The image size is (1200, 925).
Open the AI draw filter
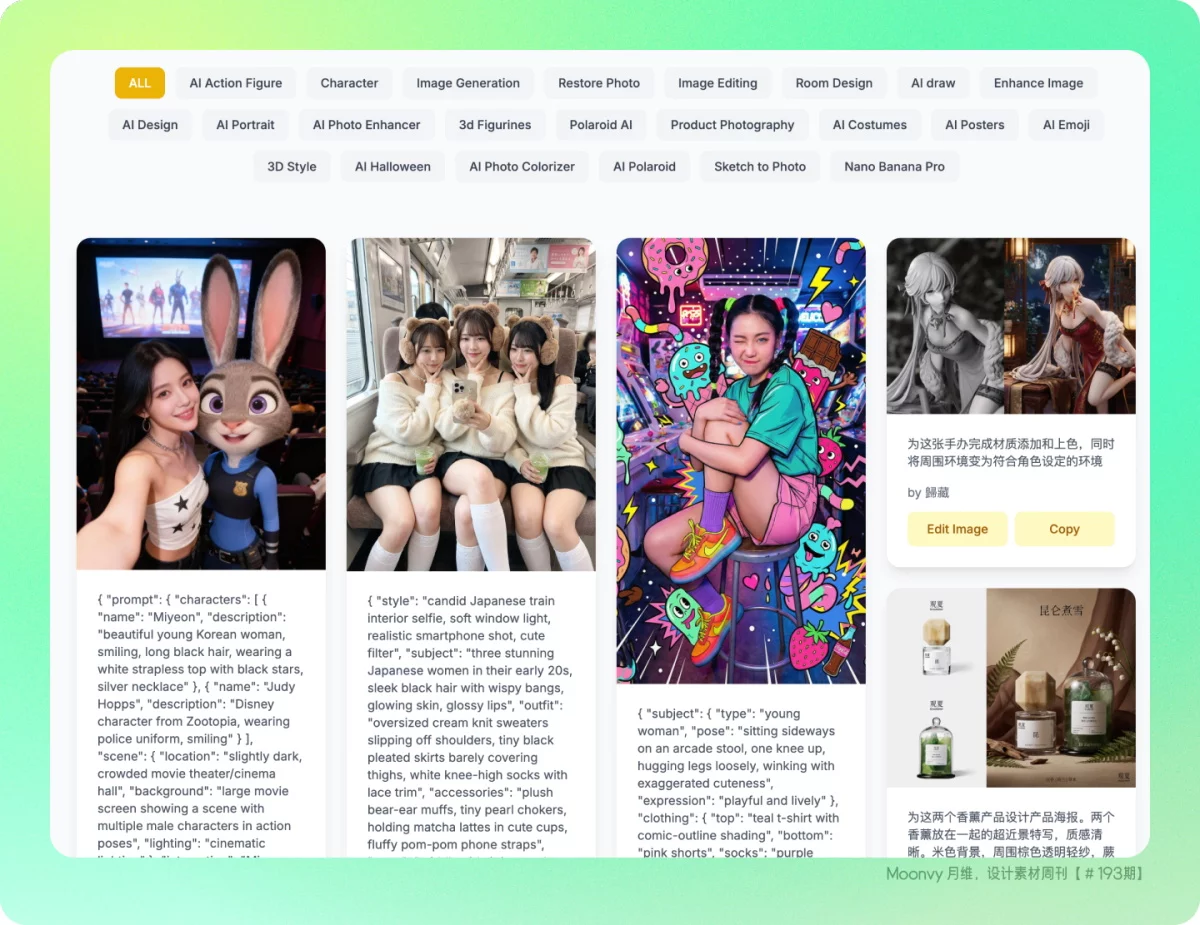click(x=933, y=83)
